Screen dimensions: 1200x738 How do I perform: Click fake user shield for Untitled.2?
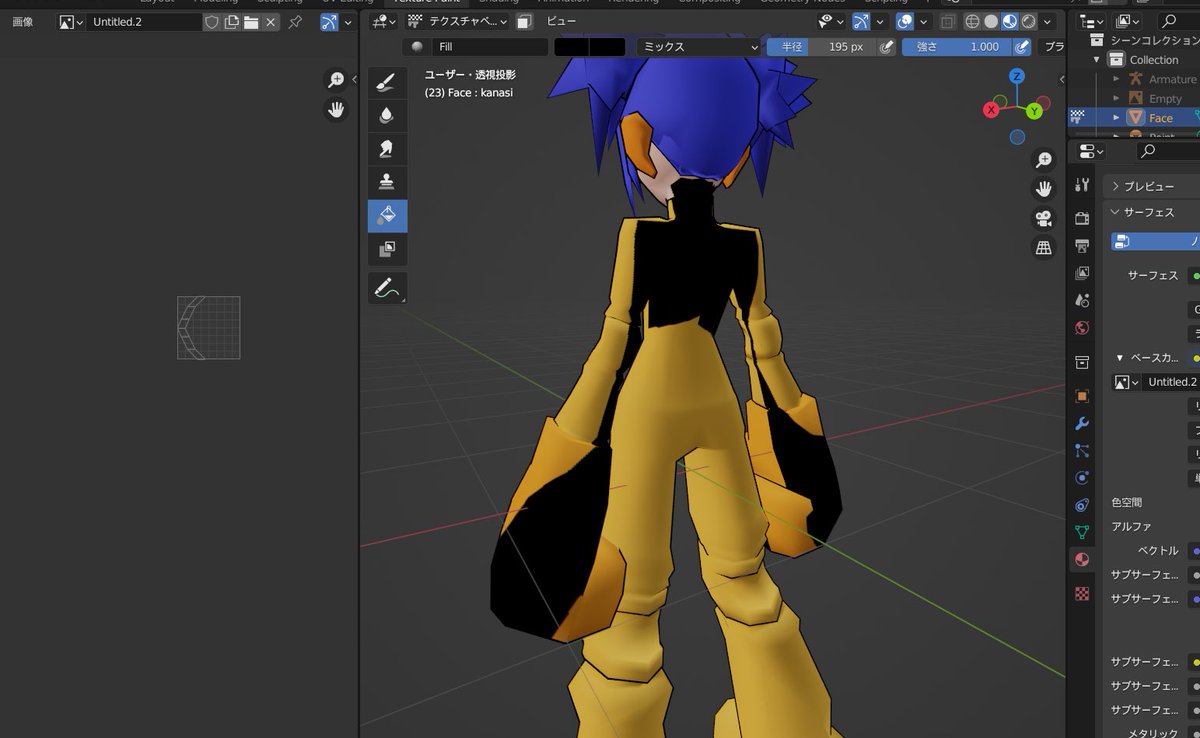click(212, 22)
